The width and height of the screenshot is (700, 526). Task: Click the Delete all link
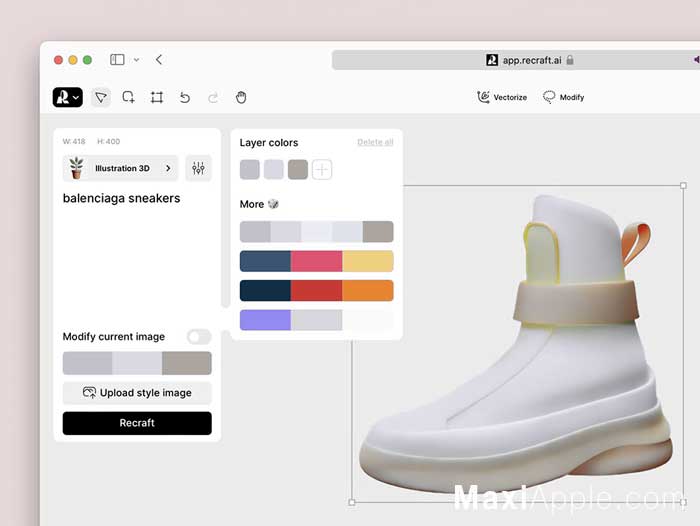click(375, 142)
